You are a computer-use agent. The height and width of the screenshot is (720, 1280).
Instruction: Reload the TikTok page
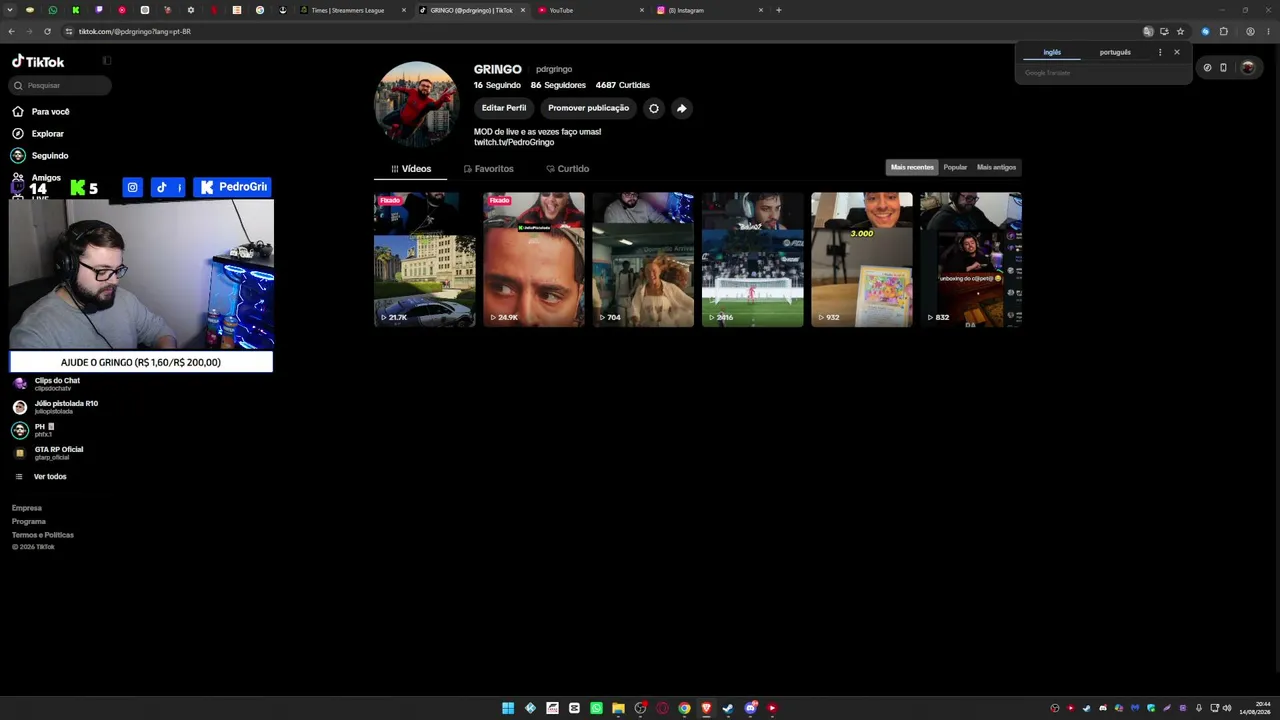coord(47,31)
